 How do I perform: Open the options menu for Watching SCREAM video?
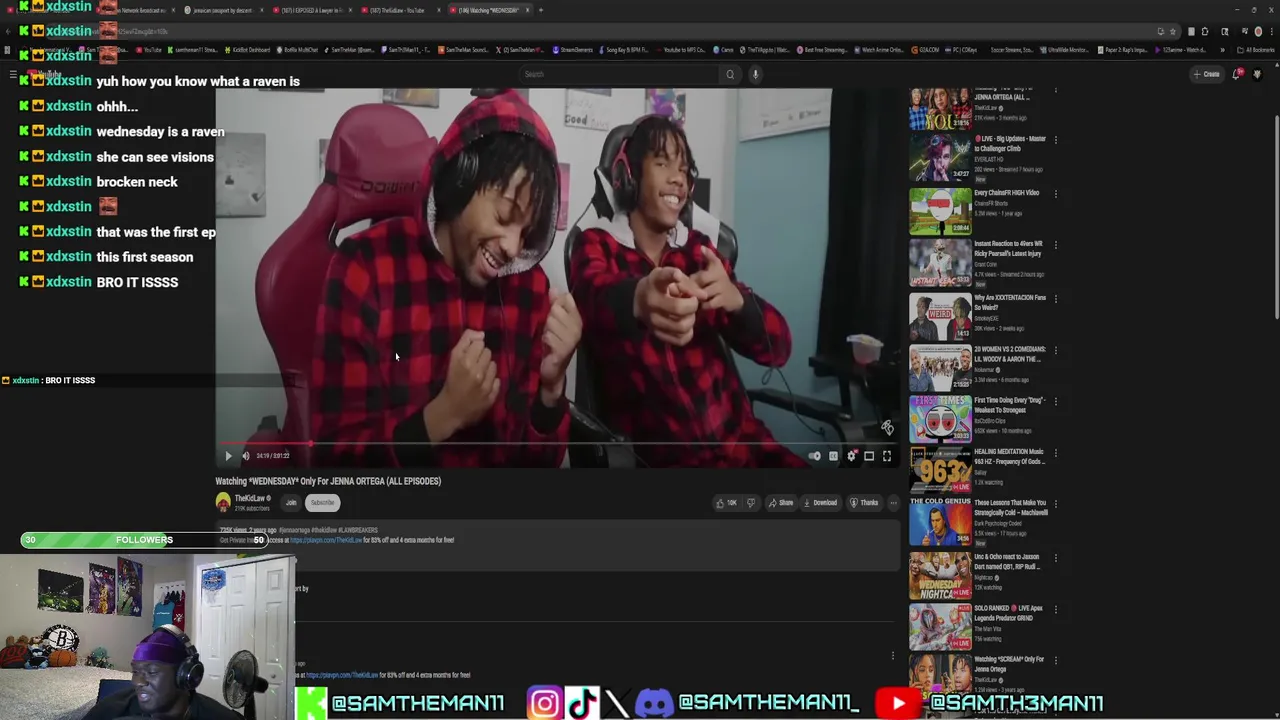click(1055, 661)
